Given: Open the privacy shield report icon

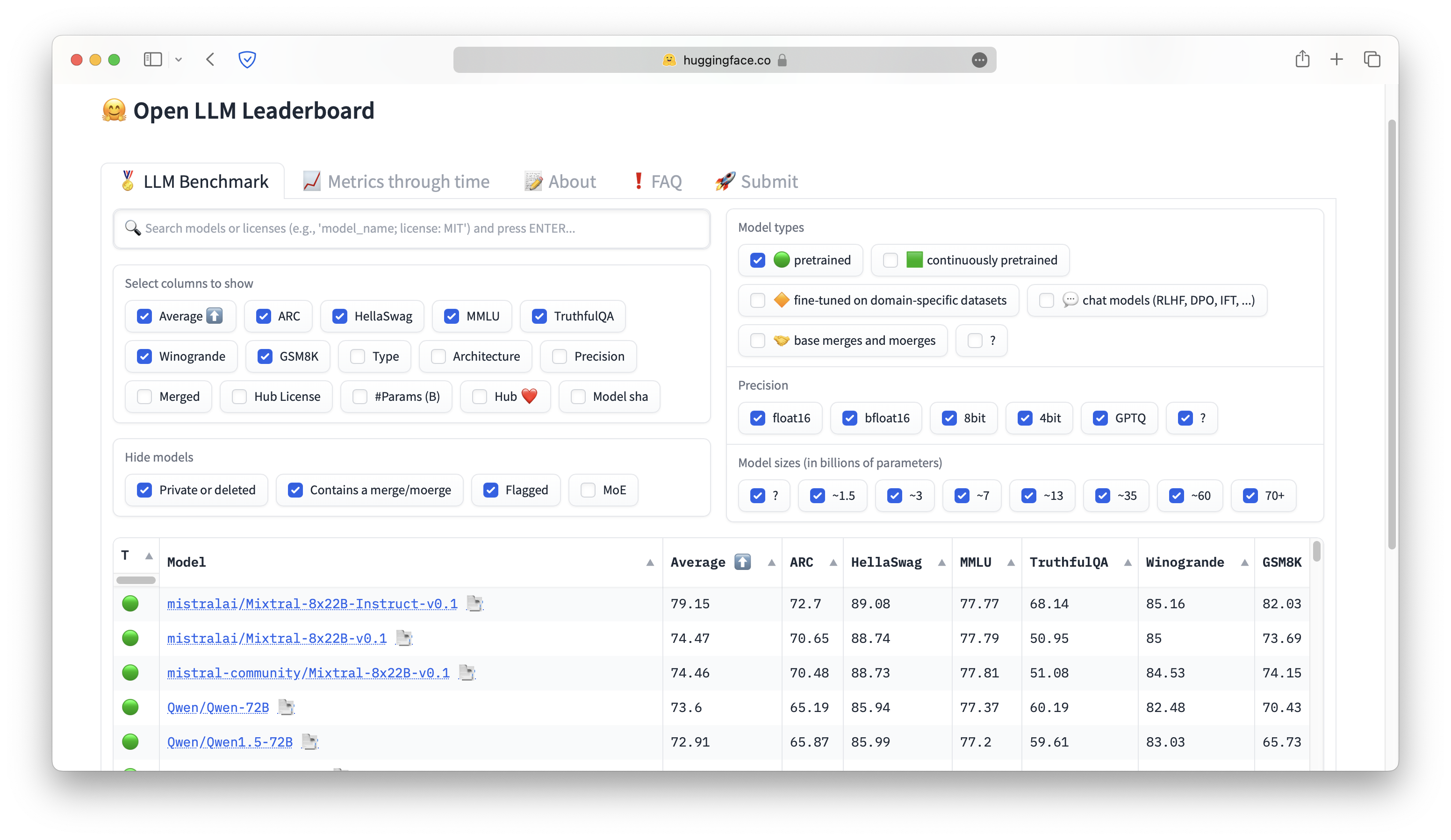Looking at the screenshot, I should tap(247, 59).
